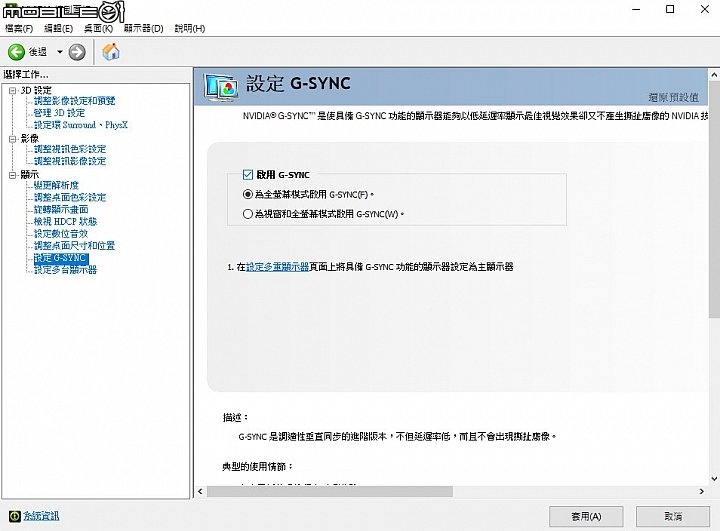Click the G-SYNC monitor header icon
Viewport: 720px width, 531px height.
tap(221, 87)
